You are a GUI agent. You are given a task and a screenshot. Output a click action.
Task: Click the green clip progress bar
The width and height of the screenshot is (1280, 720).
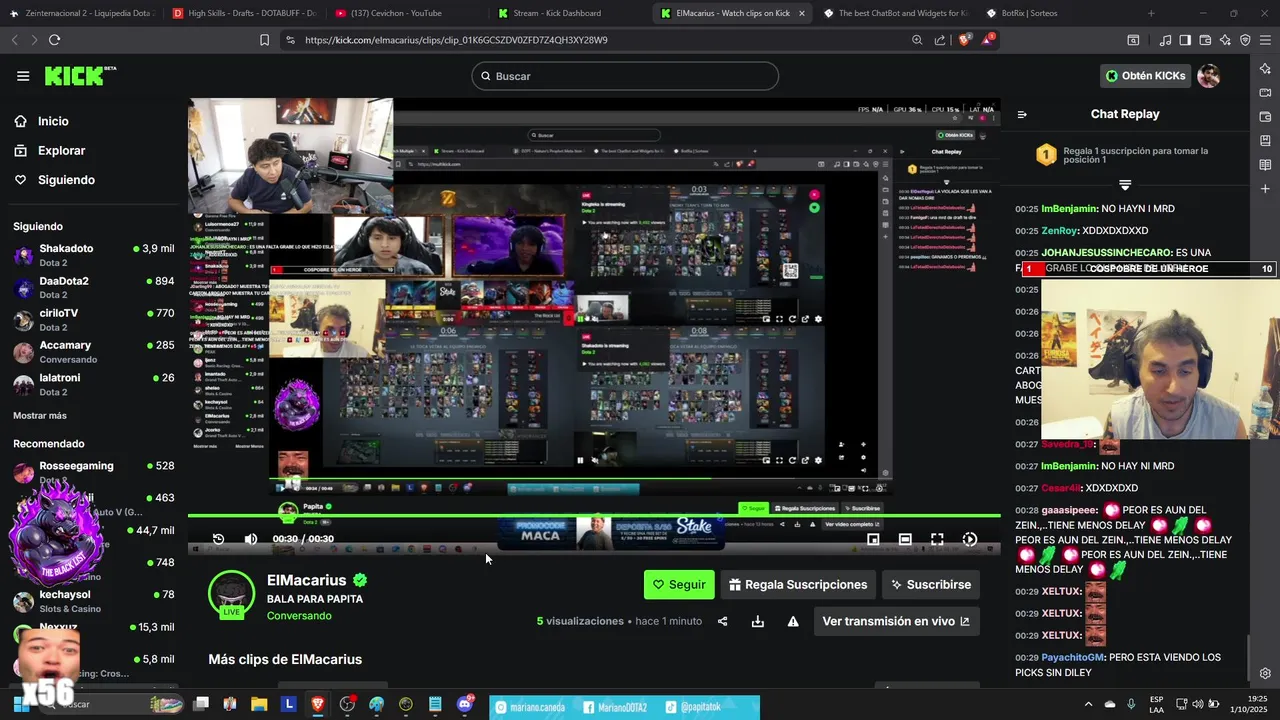click(x=594, y=516)
